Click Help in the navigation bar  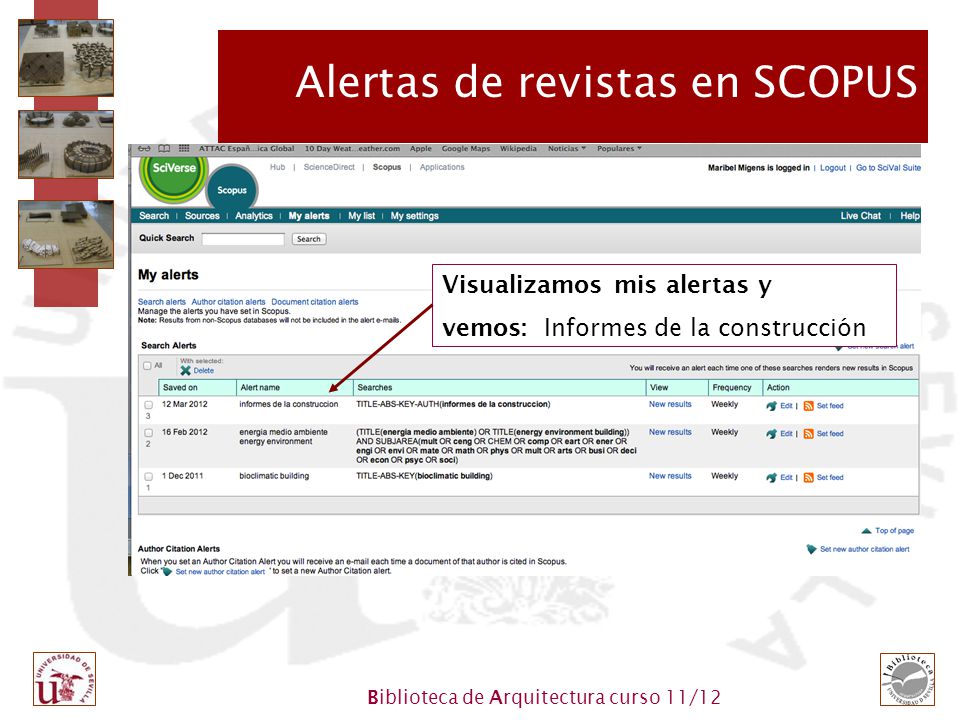(910, 216)
